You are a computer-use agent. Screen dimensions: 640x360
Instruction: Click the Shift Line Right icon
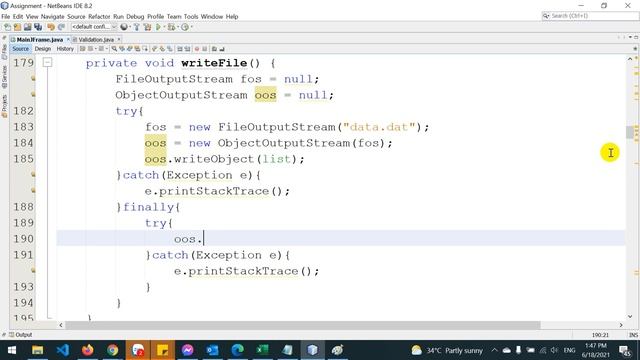tap(187, 49)
